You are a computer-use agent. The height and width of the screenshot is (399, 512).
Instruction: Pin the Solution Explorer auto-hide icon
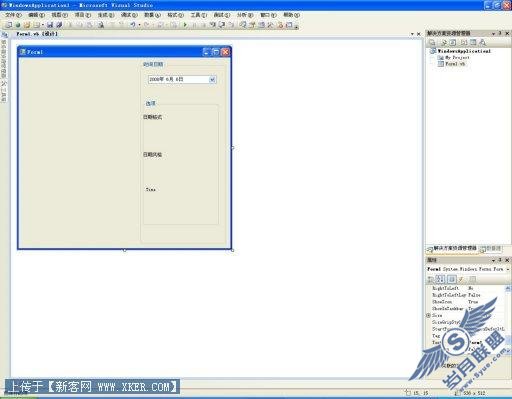coord(500,33)
